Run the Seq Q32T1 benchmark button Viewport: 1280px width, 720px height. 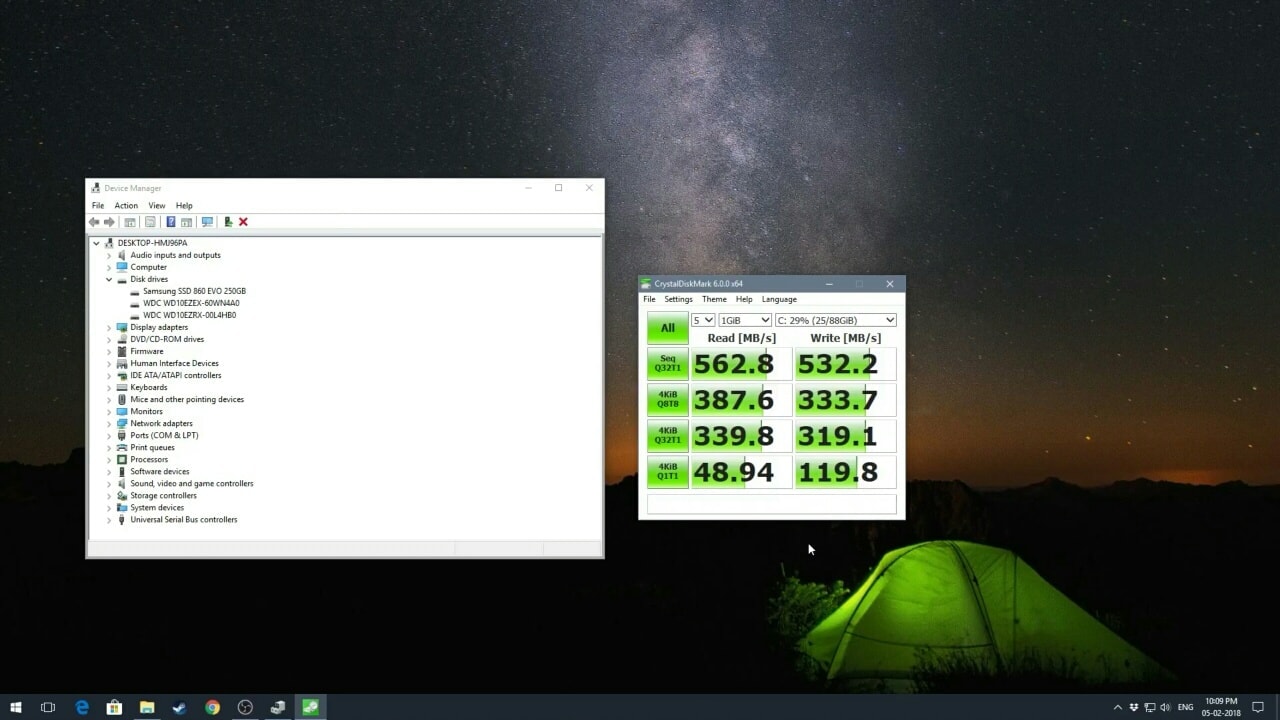[668, 364]
